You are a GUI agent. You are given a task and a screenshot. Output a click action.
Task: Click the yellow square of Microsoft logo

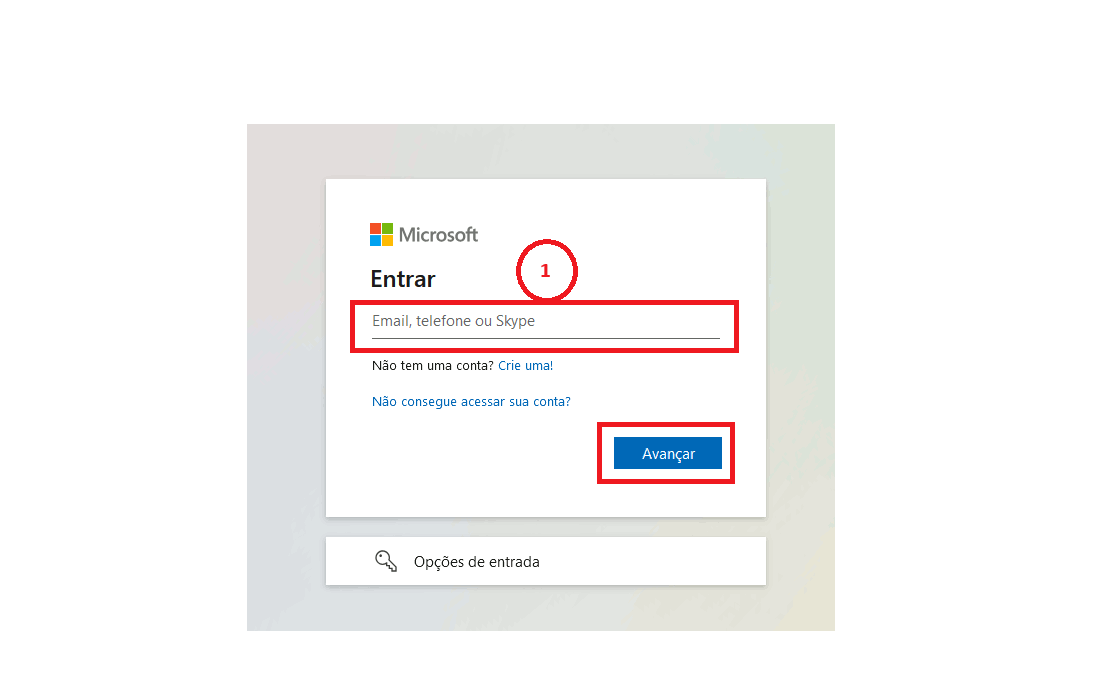(x=387, y=241)
